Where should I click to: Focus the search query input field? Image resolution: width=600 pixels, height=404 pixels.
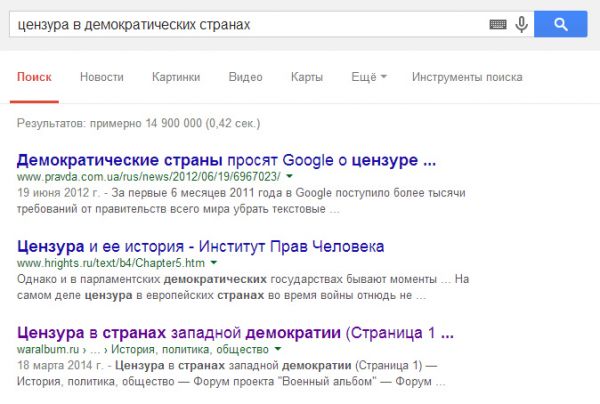[x=249, y=24]
